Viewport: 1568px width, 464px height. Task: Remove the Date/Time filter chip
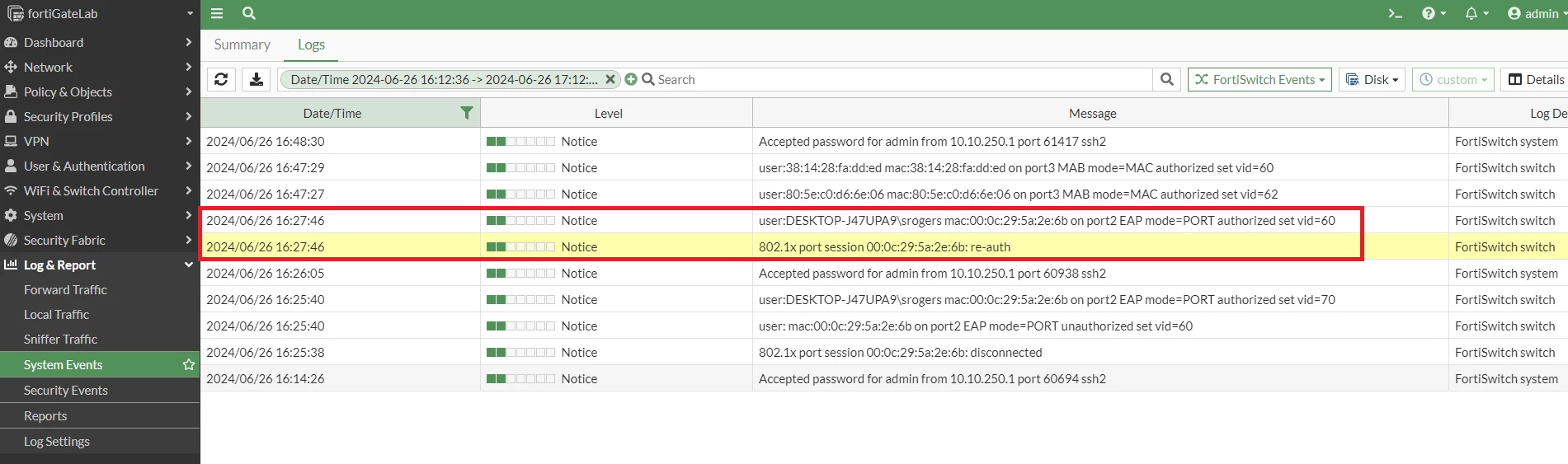[x=610, y=79]
